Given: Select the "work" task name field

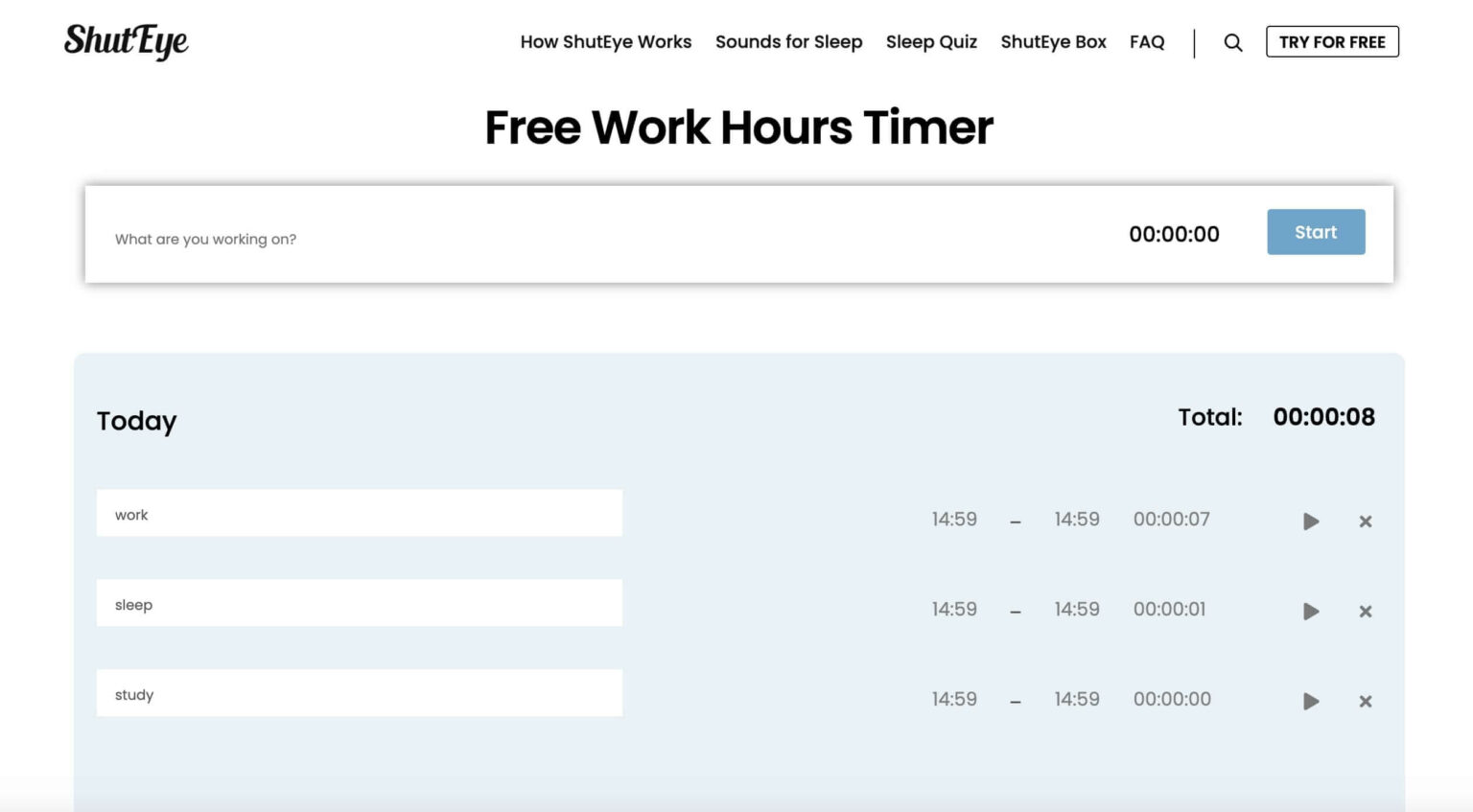Looking at the screenshot, I should pyautogui.click(x=360, y=513).
